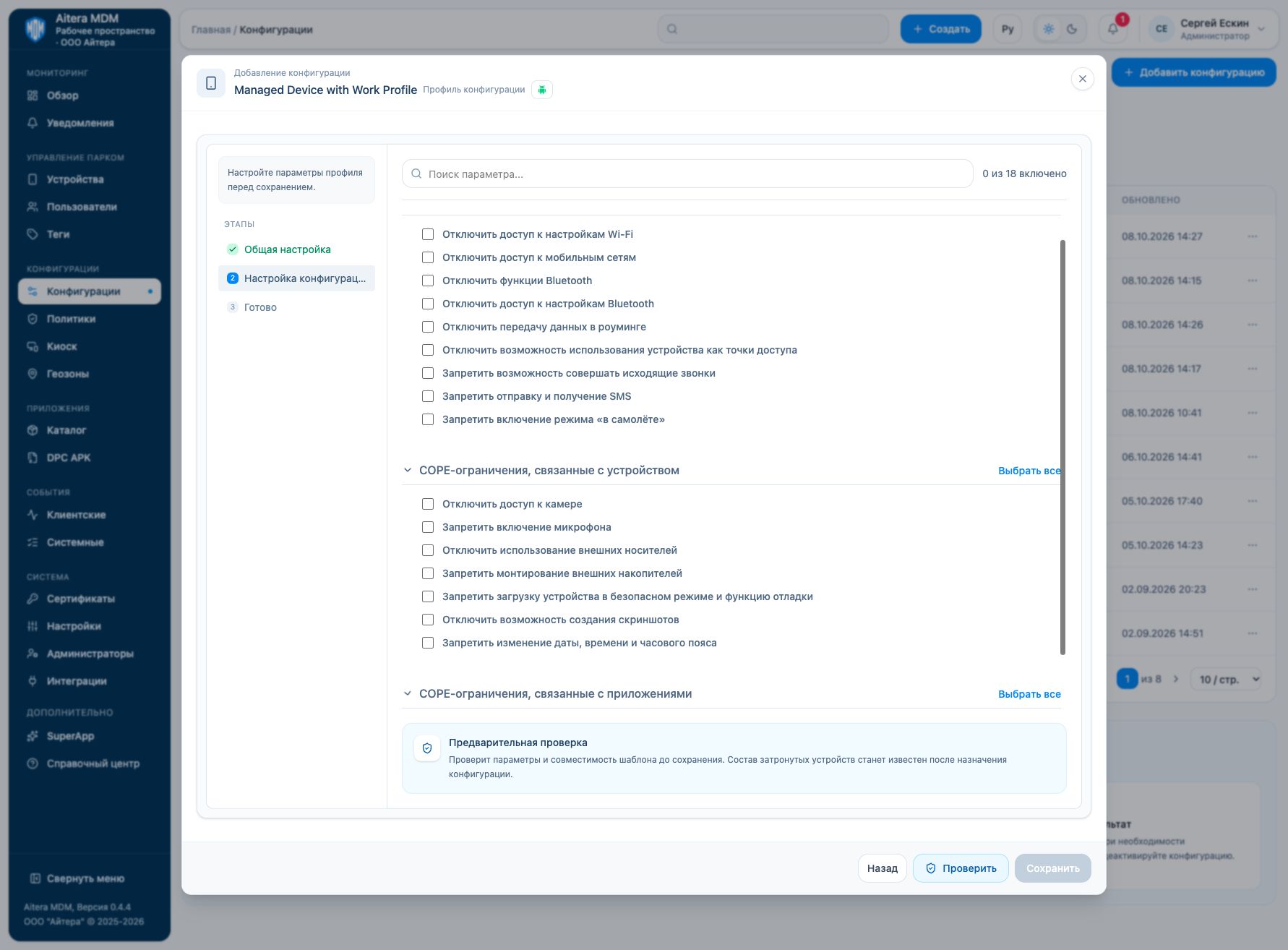Tick the checkbox for disabling camera access

coord(428,504)
